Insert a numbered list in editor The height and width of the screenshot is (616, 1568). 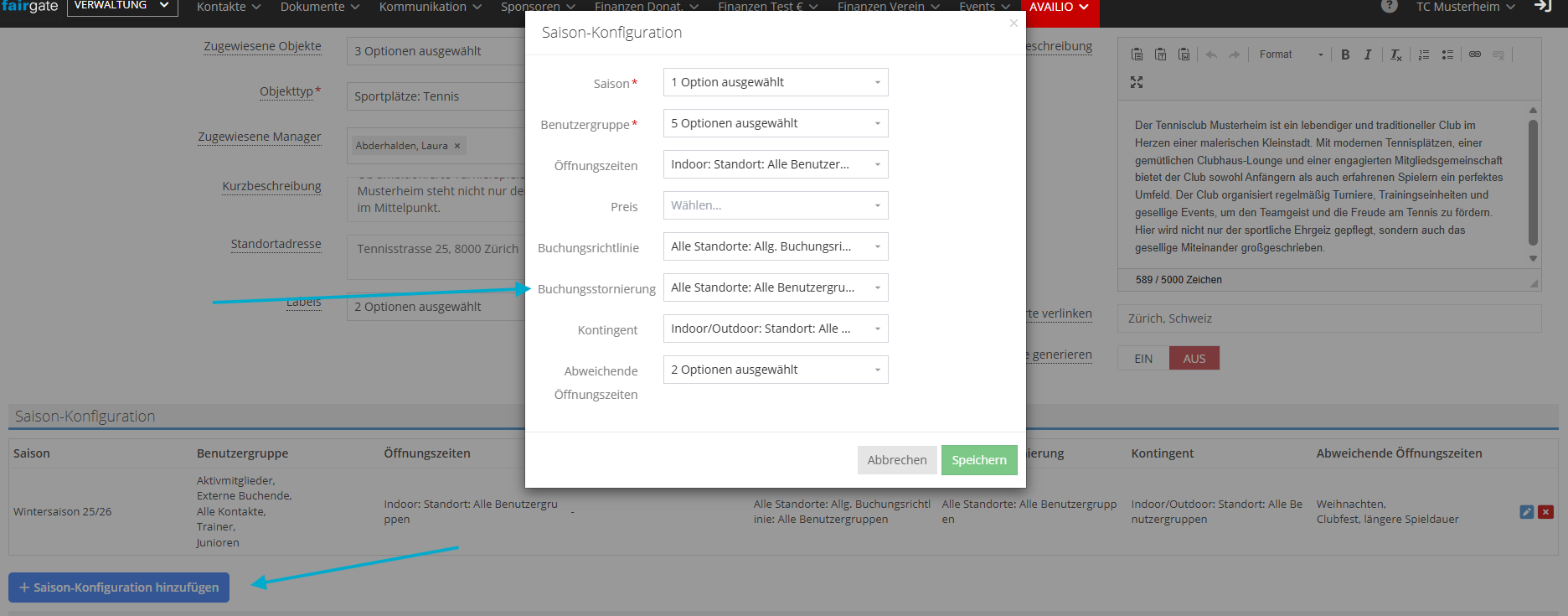tap(1424, 54)
